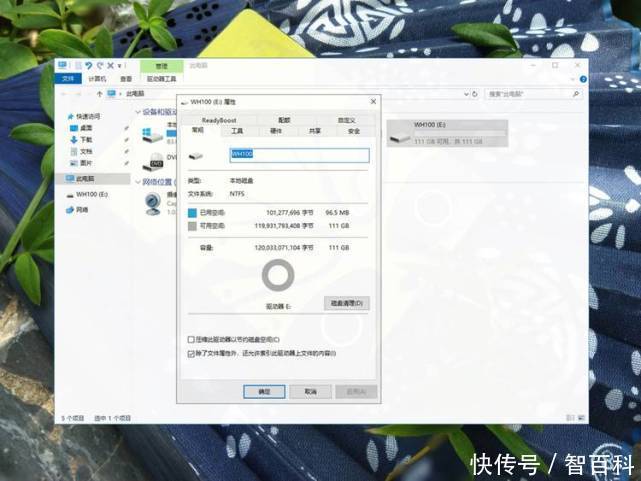Screen dimensions: 641x481
Task: Select the WH100 (E:) drive tile in the main pane
Action: [x=447, y=133]
